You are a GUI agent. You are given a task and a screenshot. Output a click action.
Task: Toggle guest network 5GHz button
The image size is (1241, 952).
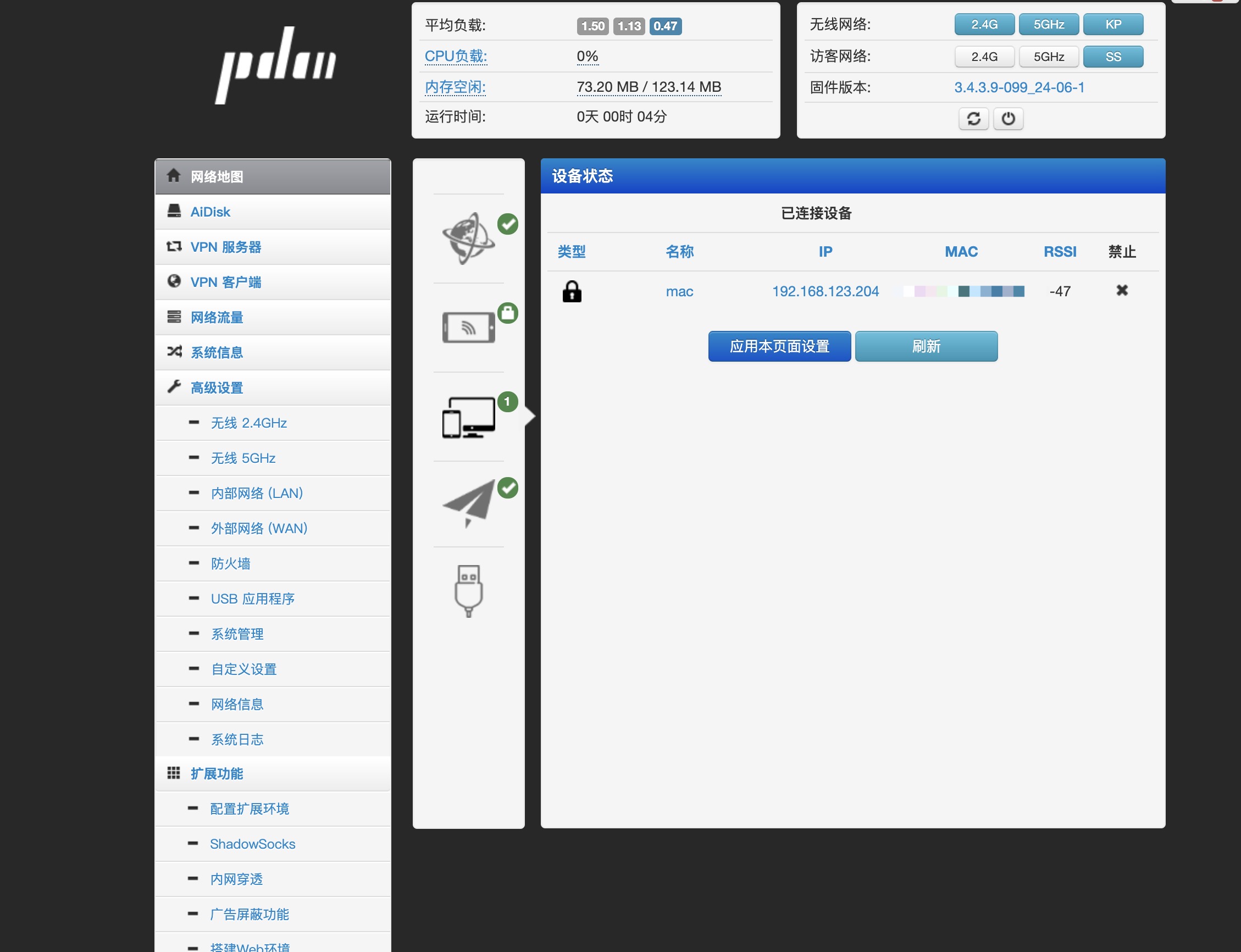pos(1048,57)
